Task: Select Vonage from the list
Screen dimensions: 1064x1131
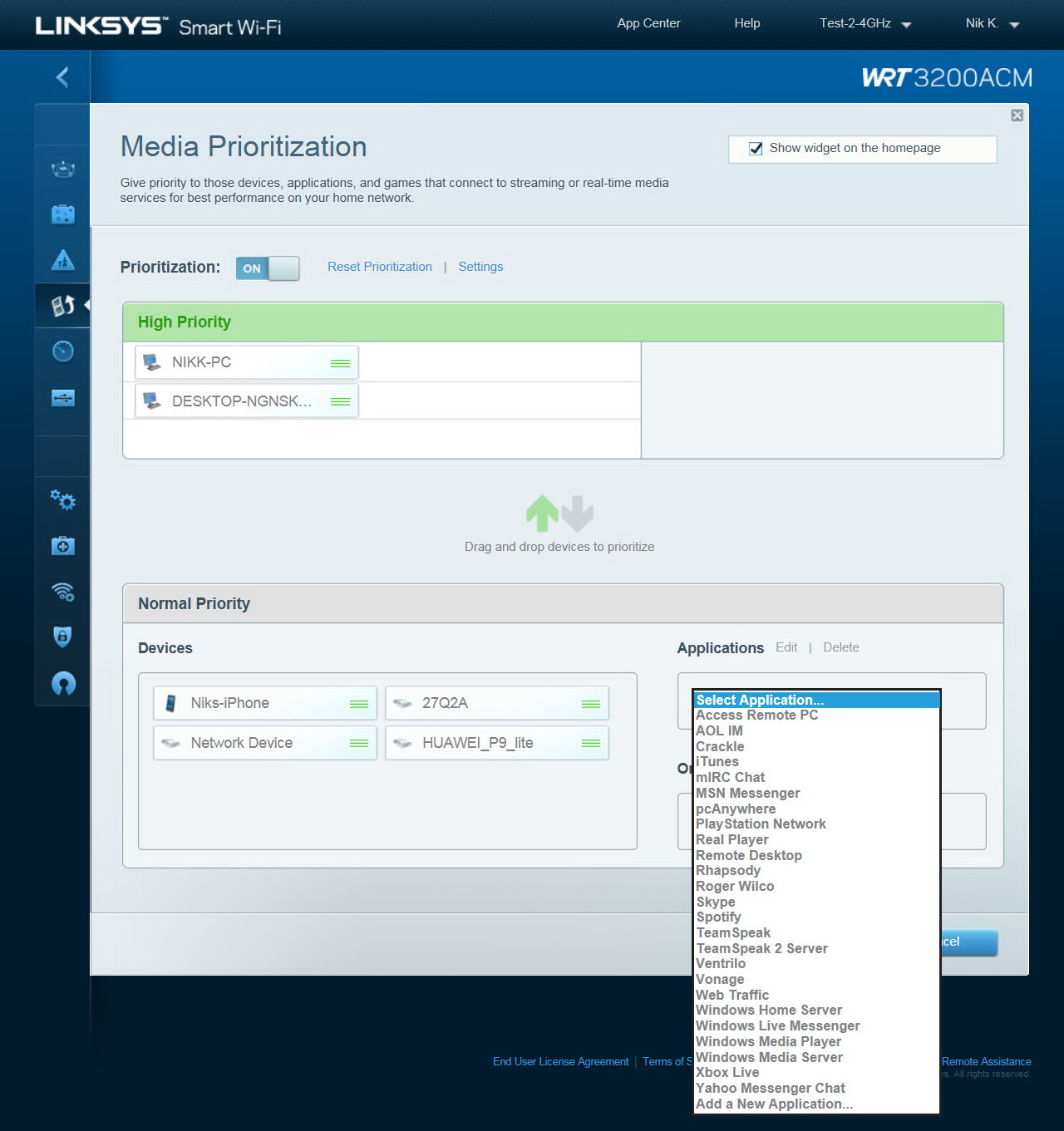Action: click(817, 979)
